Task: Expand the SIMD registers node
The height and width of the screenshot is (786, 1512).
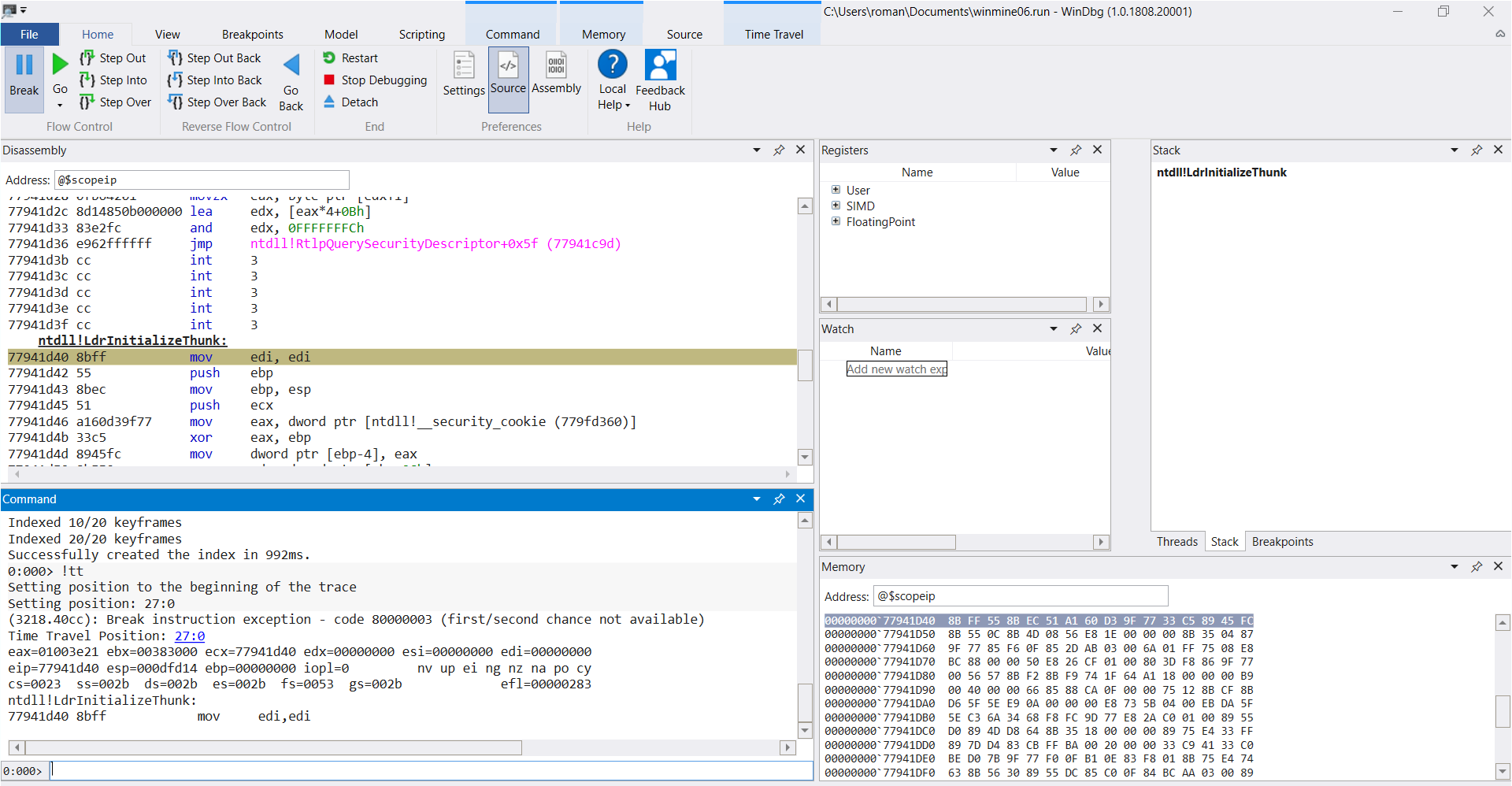Action: [836, 206]
